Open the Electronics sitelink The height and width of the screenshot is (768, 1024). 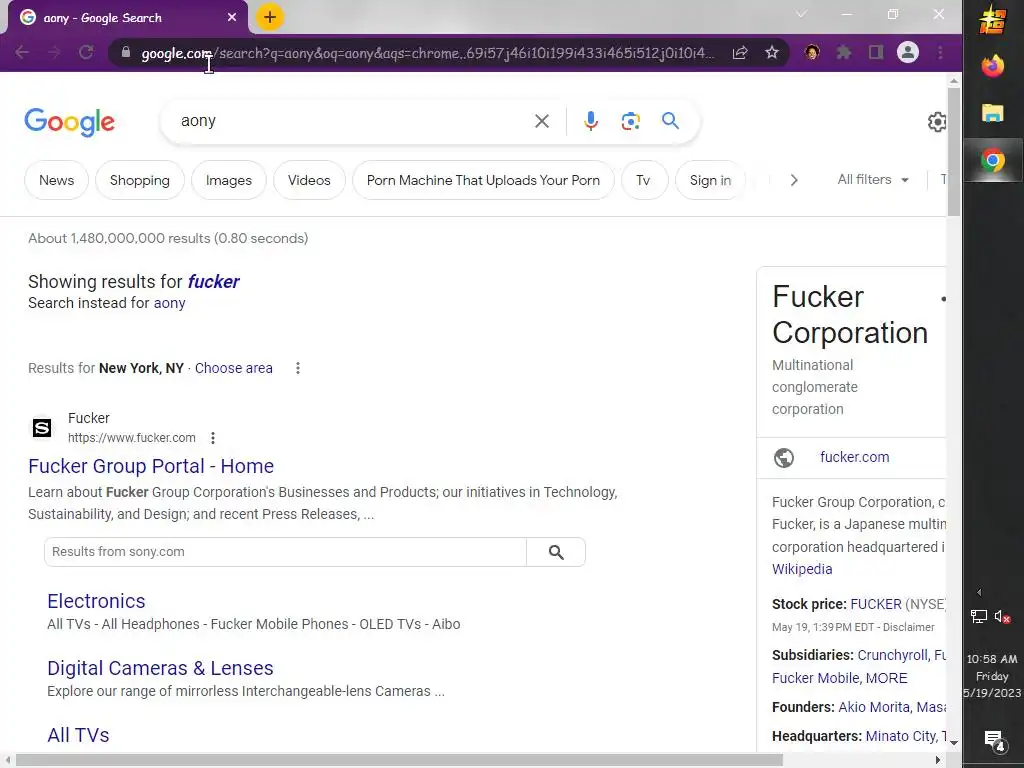tap(96, 601)
